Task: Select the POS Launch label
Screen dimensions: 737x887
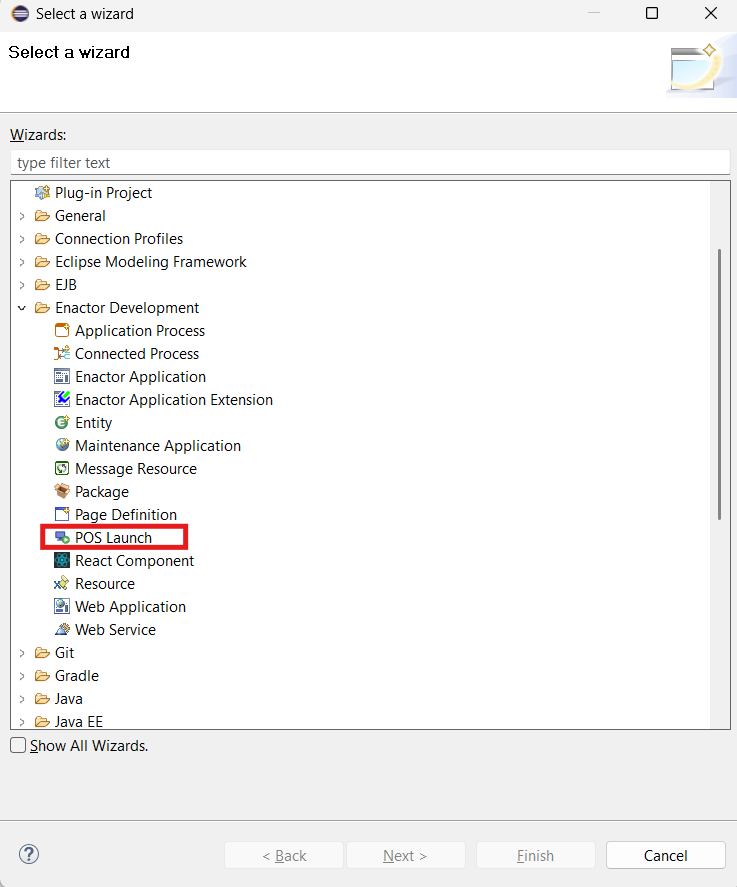Action: [x=114, y=537]
